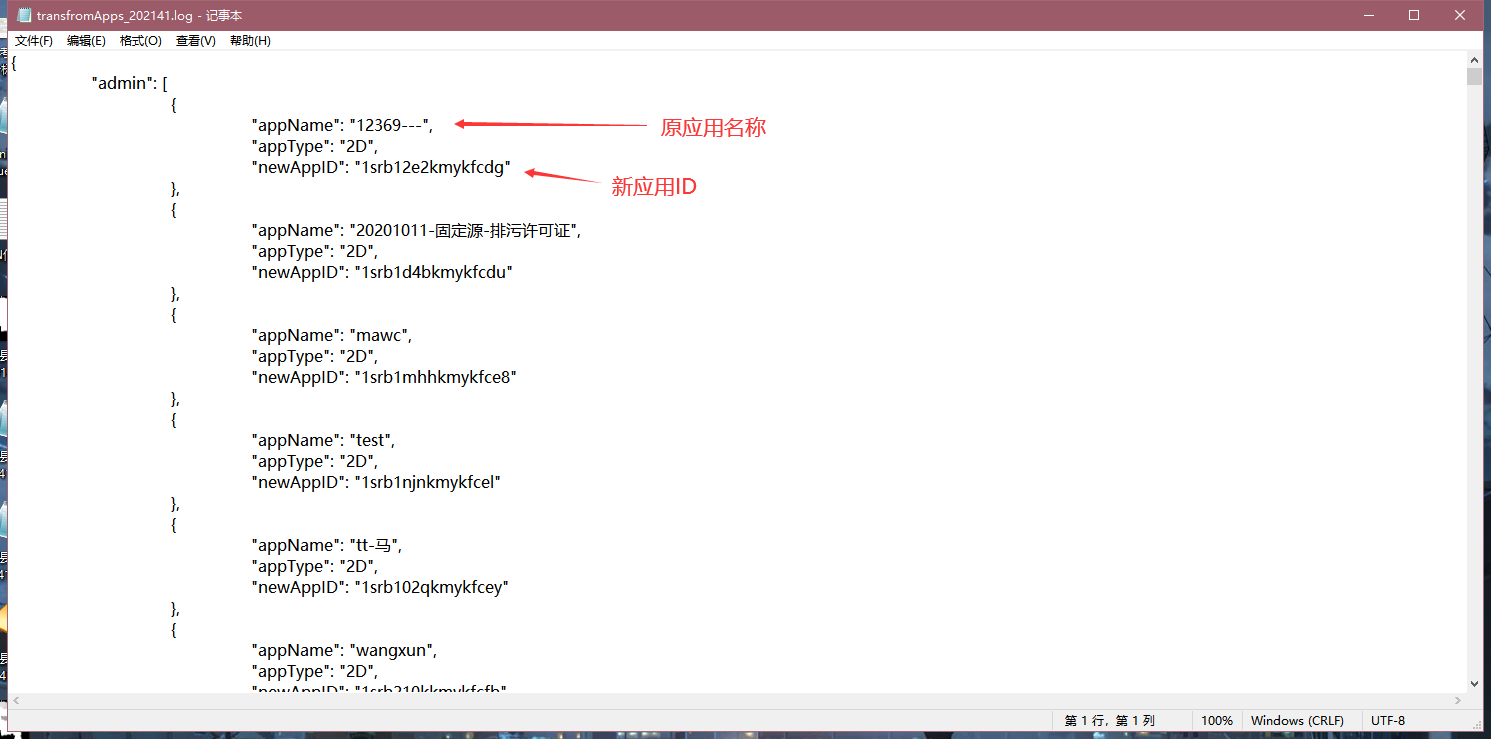Click newAppID "1srb102qkmykfcey" value
Image resolution: width=1491 pixels, height=739 pixels.
[432, 587]
